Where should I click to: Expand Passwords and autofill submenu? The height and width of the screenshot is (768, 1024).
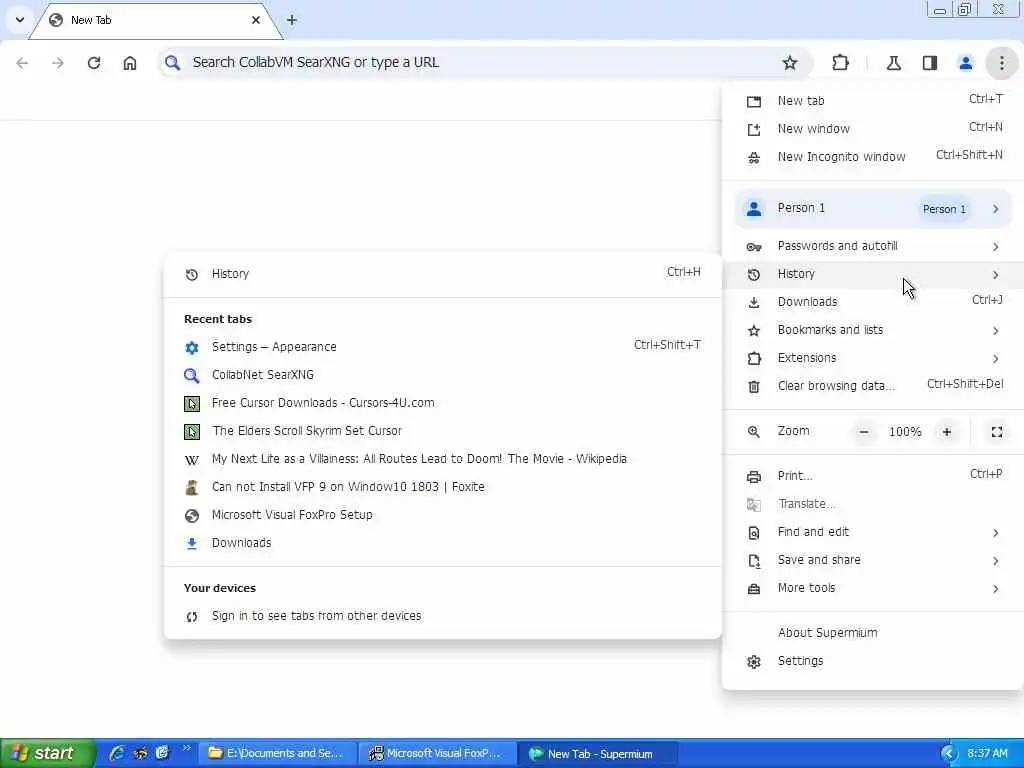point(873,246)
